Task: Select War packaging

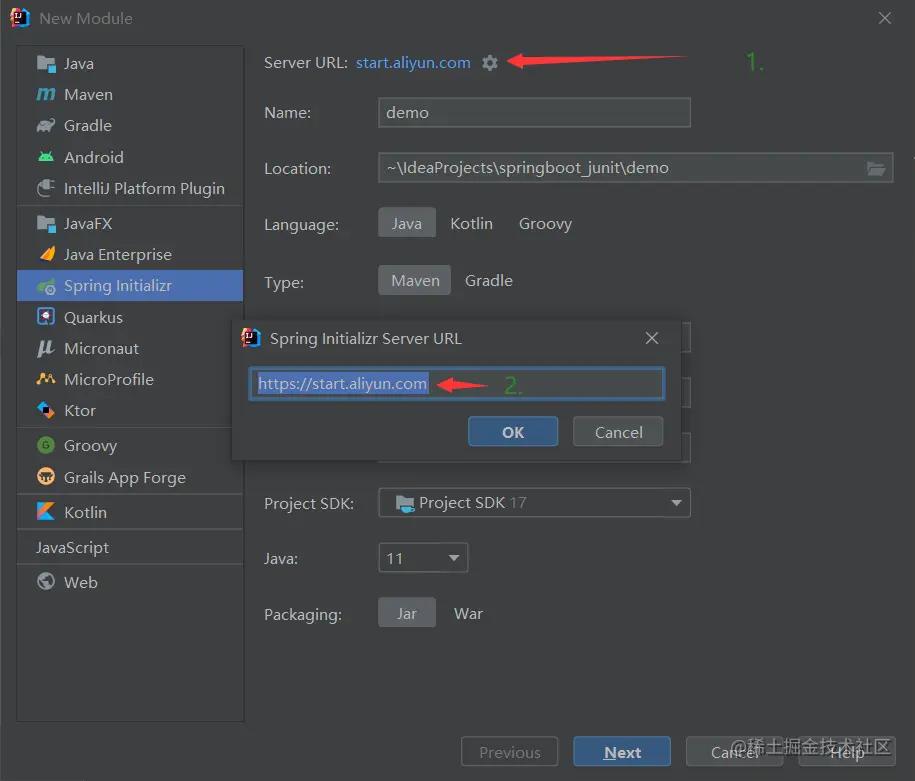Action: point(469,613)
